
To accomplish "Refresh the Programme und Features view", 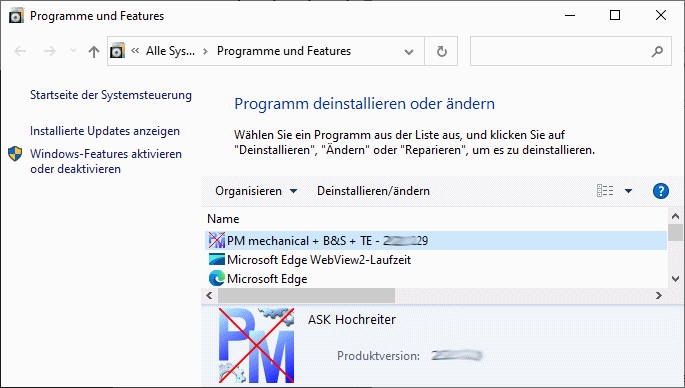I will (x=442, y=52).
